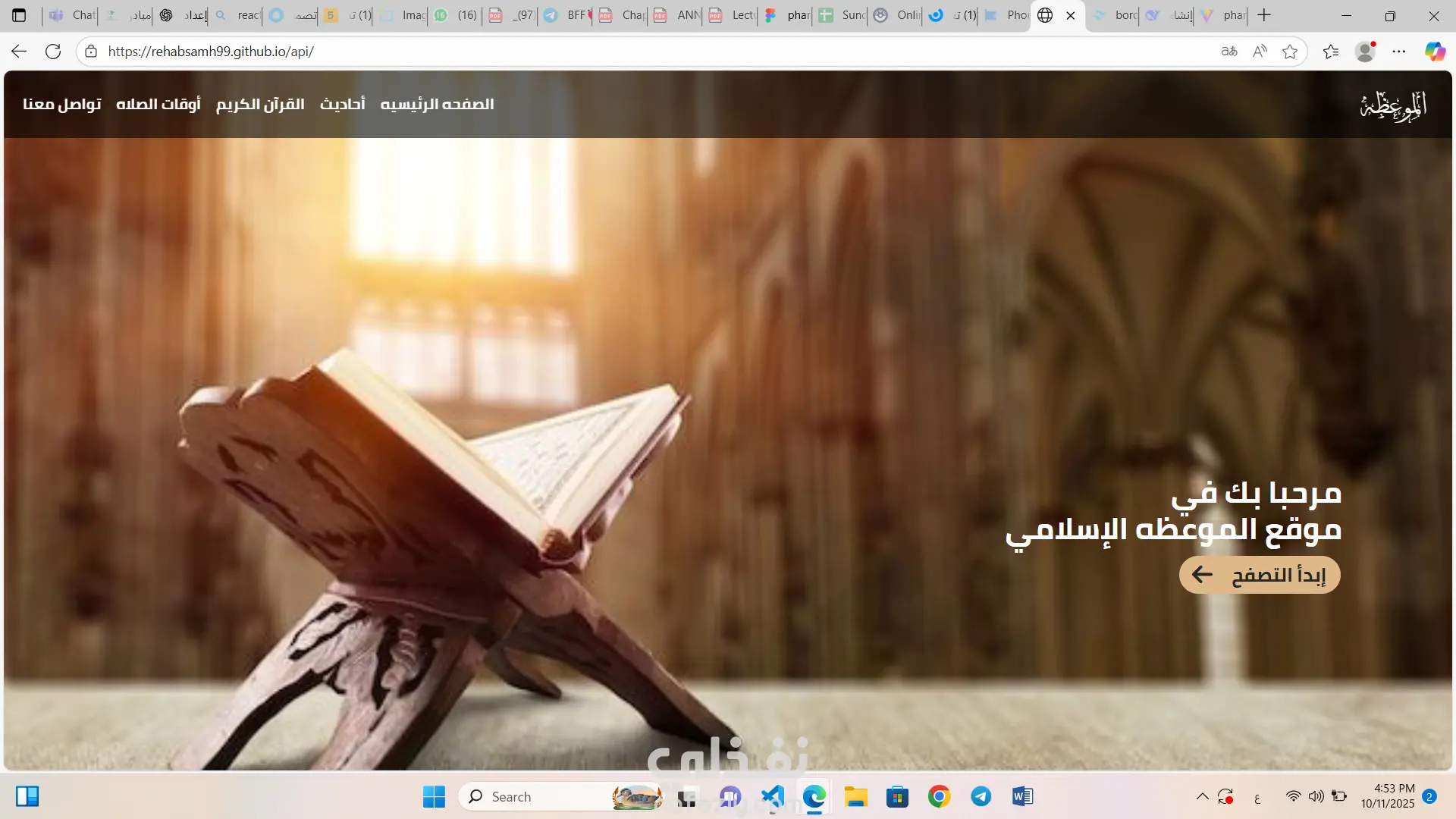The image size is (1456, 819).
Task: Open the tab actions menu icon
Action: 19,15
